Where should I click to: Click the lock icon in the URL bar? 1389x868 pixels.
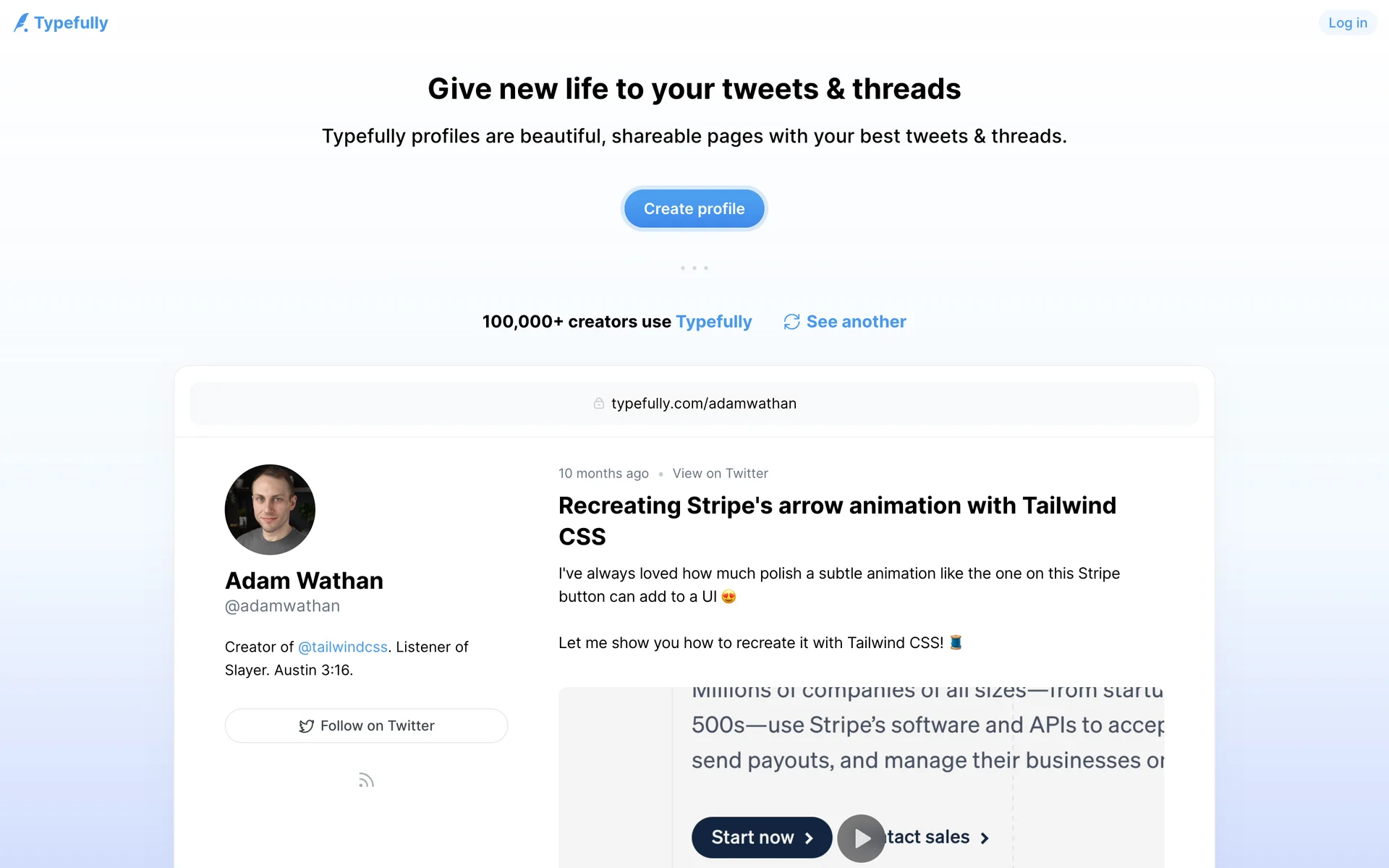599,404
